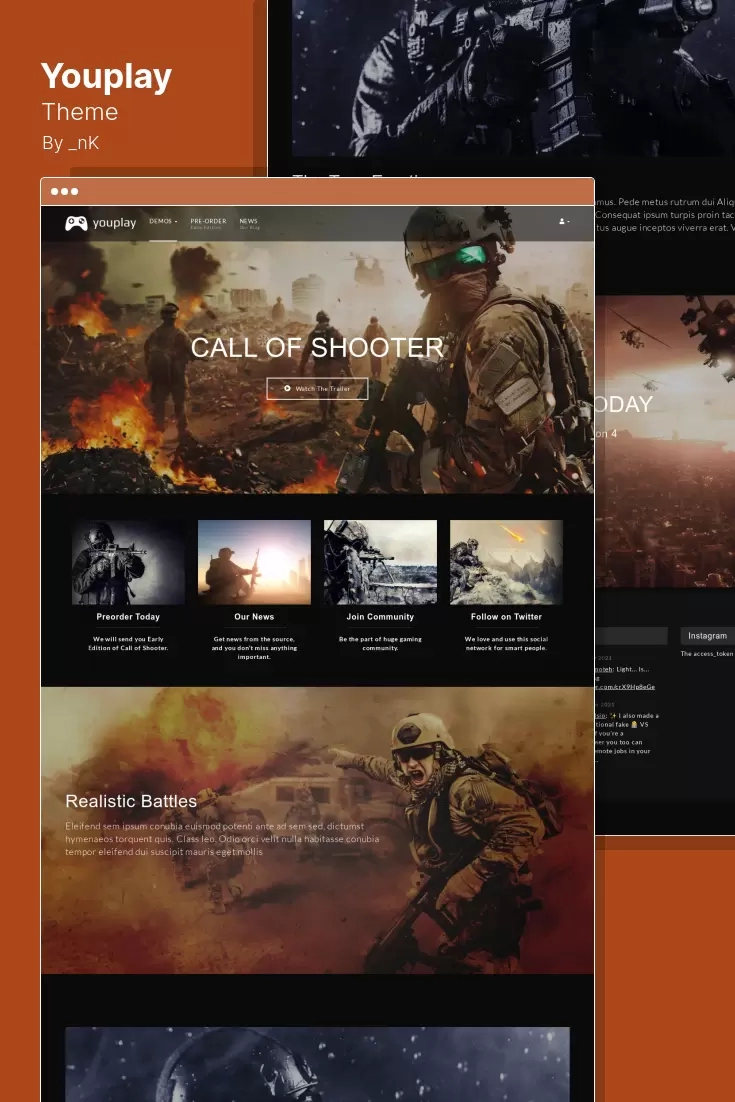
Task: Click 'We will send you Early Edition' text
Action: pos(128,644)
